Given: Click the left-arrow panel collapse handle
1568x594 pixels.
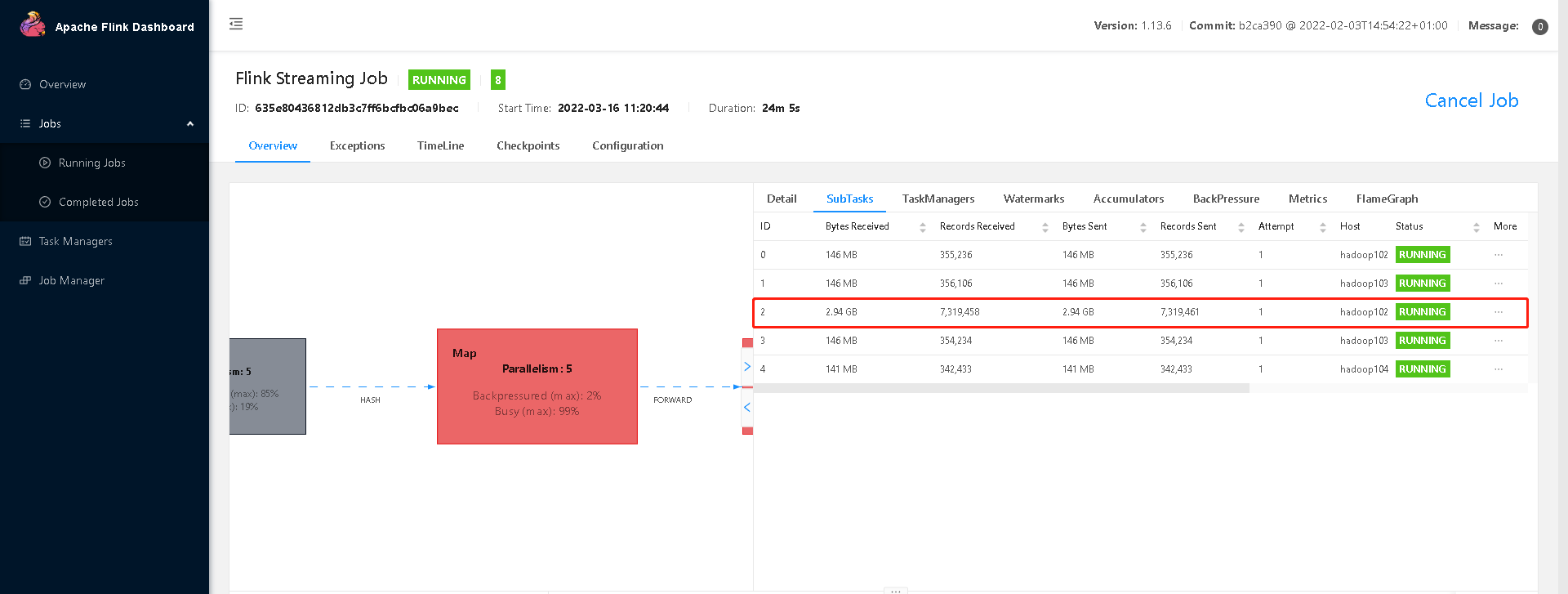Looking at the screenshot, I should pyautogui.click(x=747, y=407).
